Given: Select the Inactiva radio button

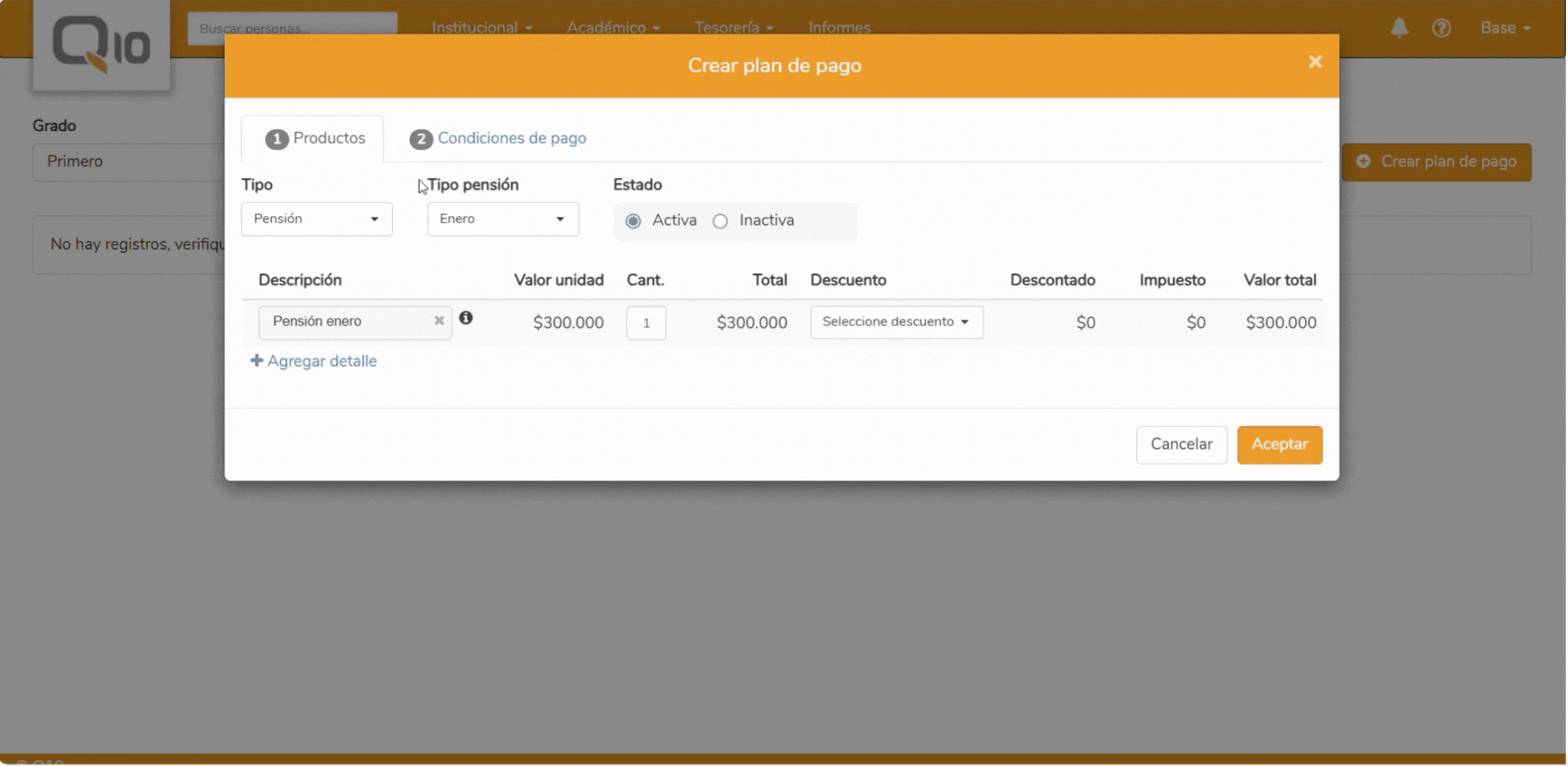Looking at the screenshot, I should pos(720,221).
